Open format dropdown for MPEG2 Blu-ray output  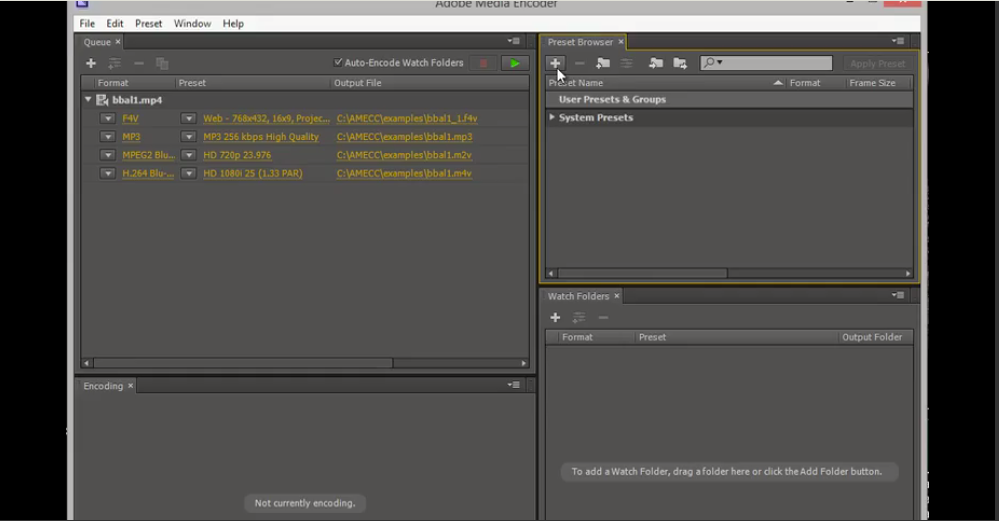[108, 155]
